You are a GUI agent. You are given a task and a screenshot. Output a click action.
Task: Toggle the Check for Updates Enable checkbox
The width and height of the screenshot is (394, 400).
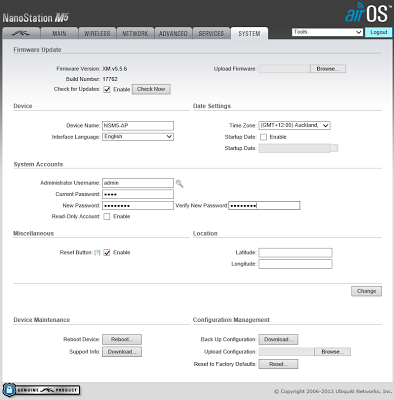click(x=107, y=89)
